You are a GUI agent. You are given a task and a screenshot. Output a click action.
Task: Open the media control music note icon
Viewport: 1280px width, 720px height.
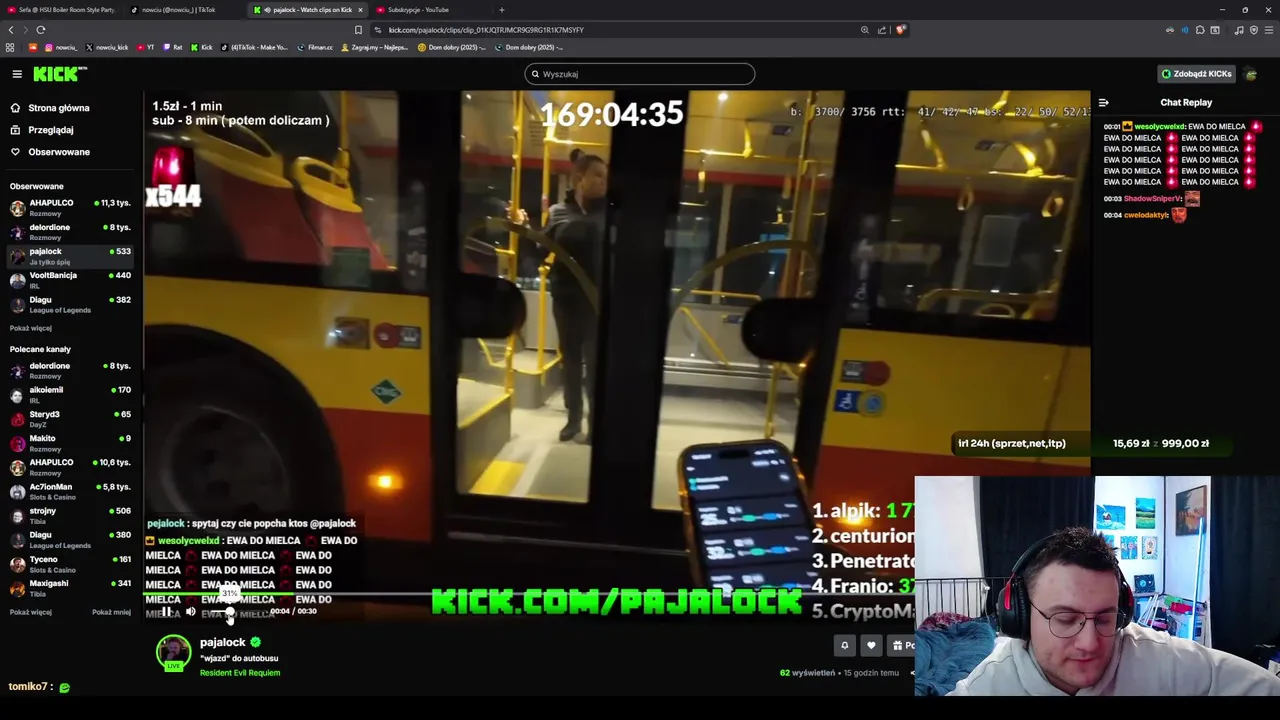tap(1239, 30)
